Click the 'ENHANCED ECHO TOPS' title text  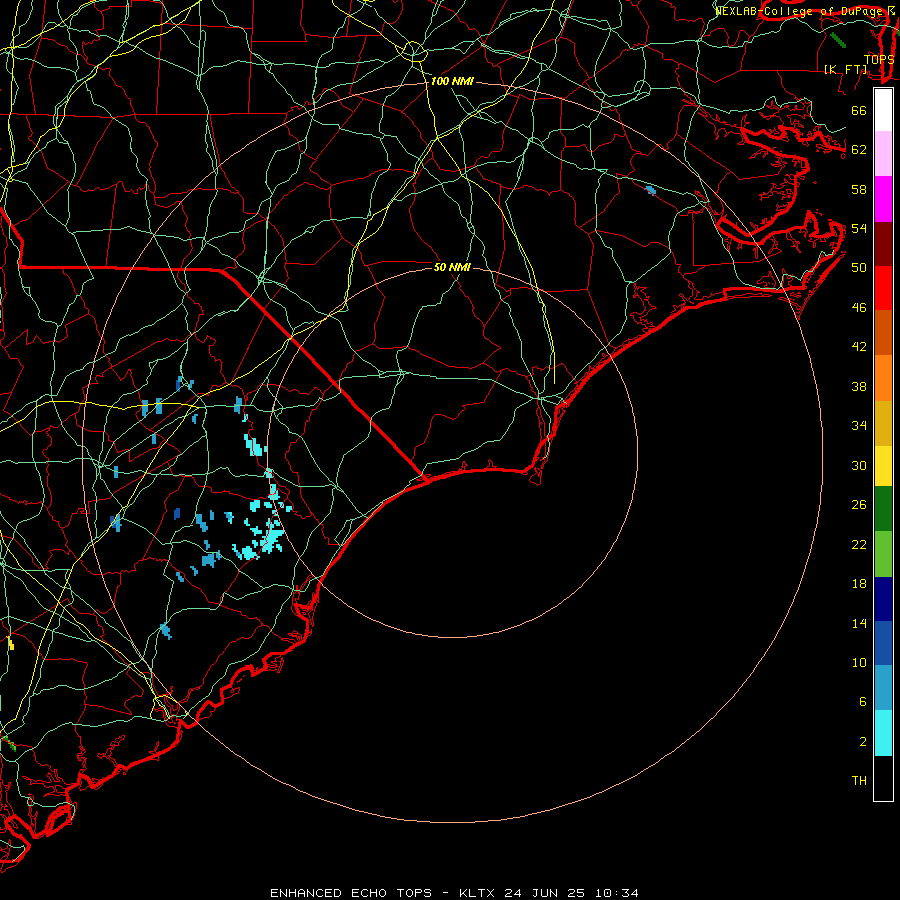(x=351, y=893)
